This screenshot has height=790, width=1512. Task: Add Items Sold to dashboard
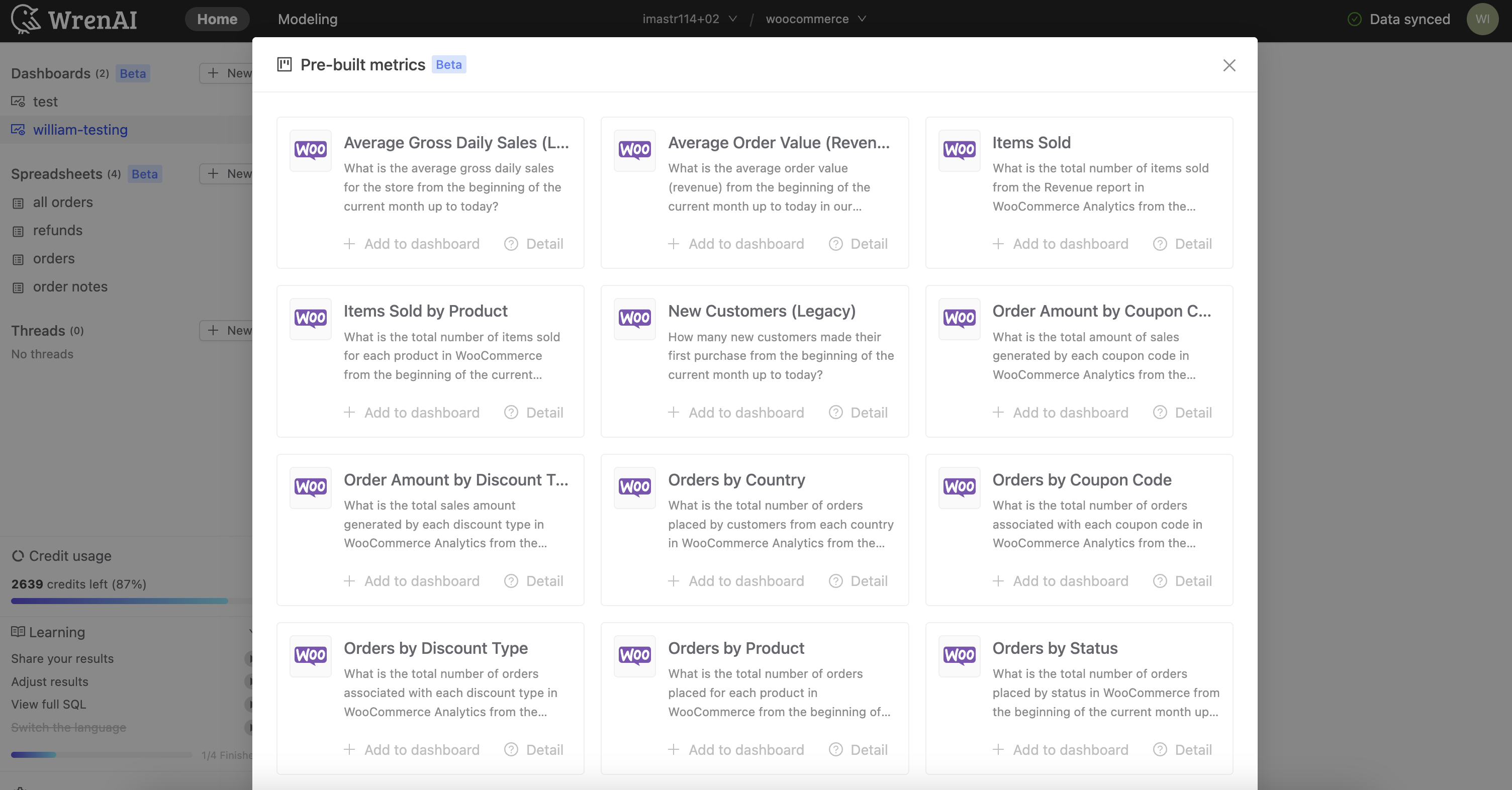1060,244
